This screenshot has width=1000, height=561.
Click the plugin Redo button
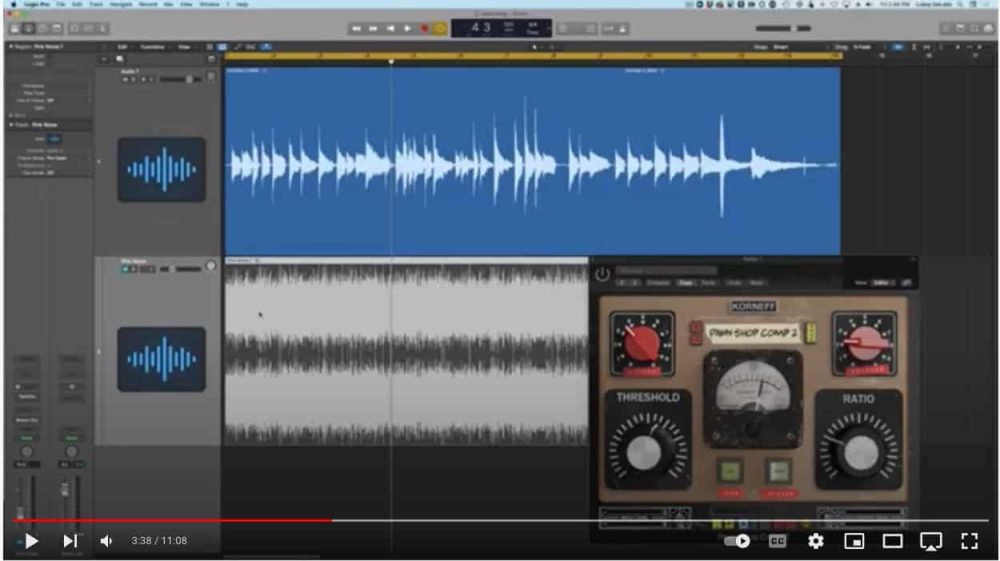(x=756, y=282)
